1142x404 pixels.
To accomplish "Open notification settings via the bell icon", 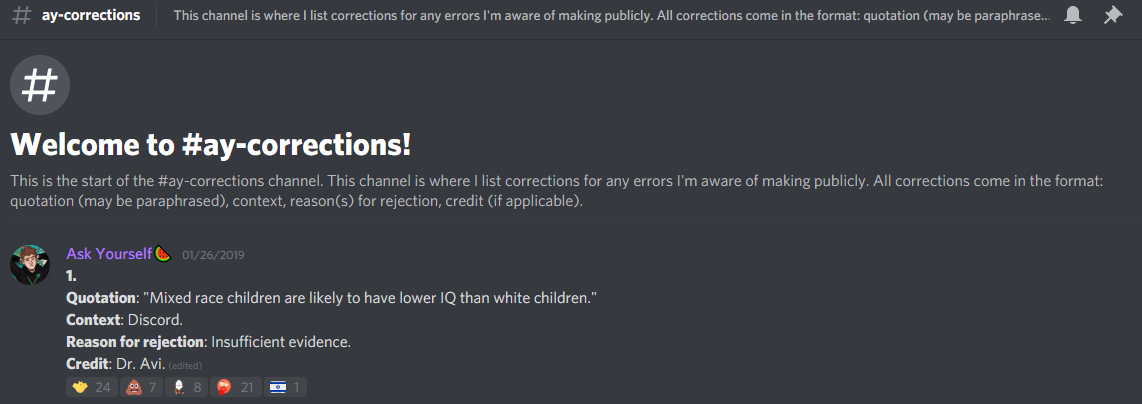I will (1072, 15).
